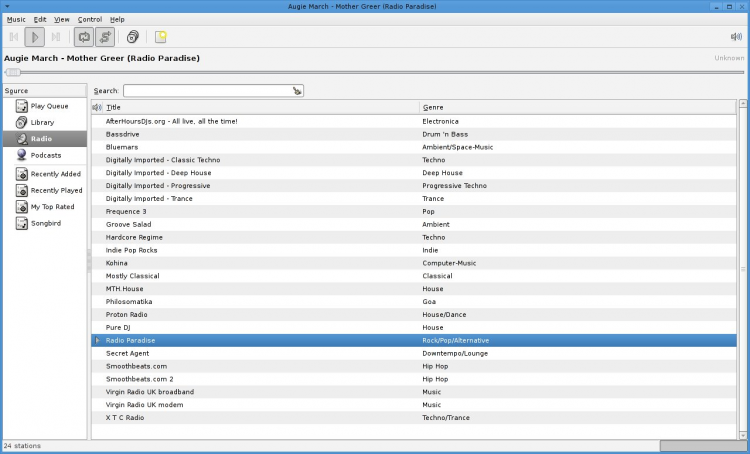Viewport: 750px width, 454px height.
Task: Click the Source pane header
Action: pos(44,90)
